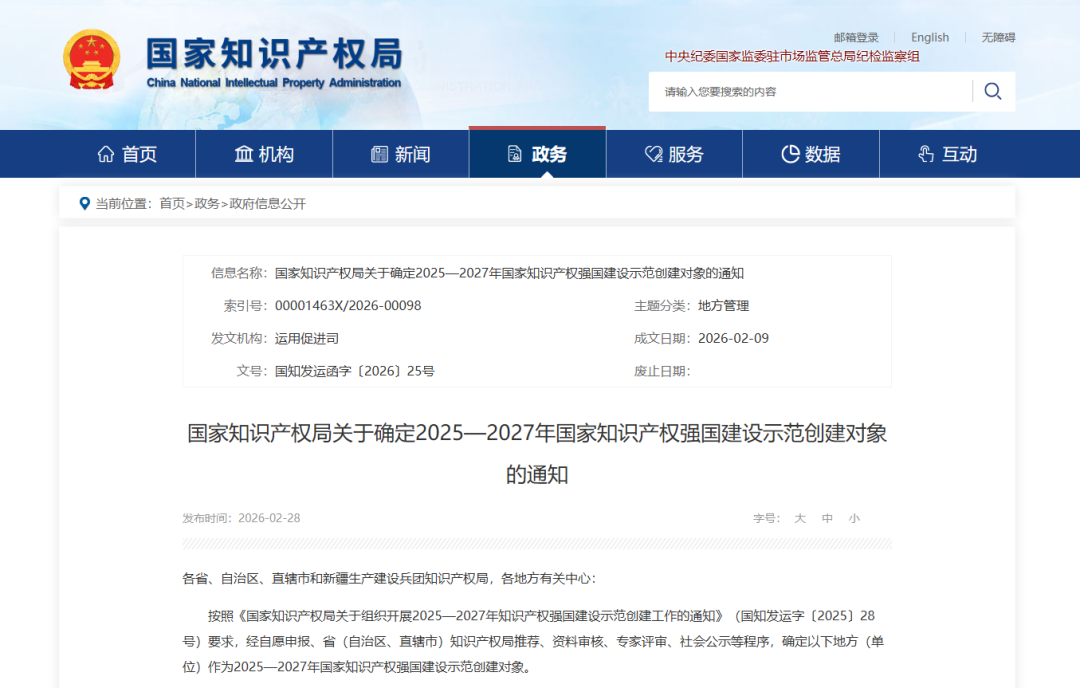Screen dimensions: 1080x688
Task: Set font size to 大
Action: (799, 518)
